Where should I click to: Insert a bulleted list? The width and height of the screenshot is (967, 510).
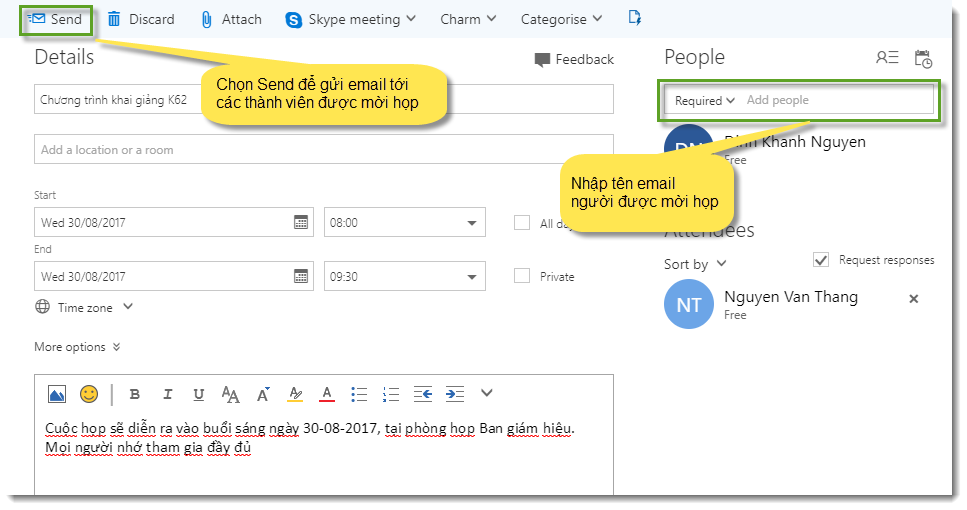click(359, 394)
